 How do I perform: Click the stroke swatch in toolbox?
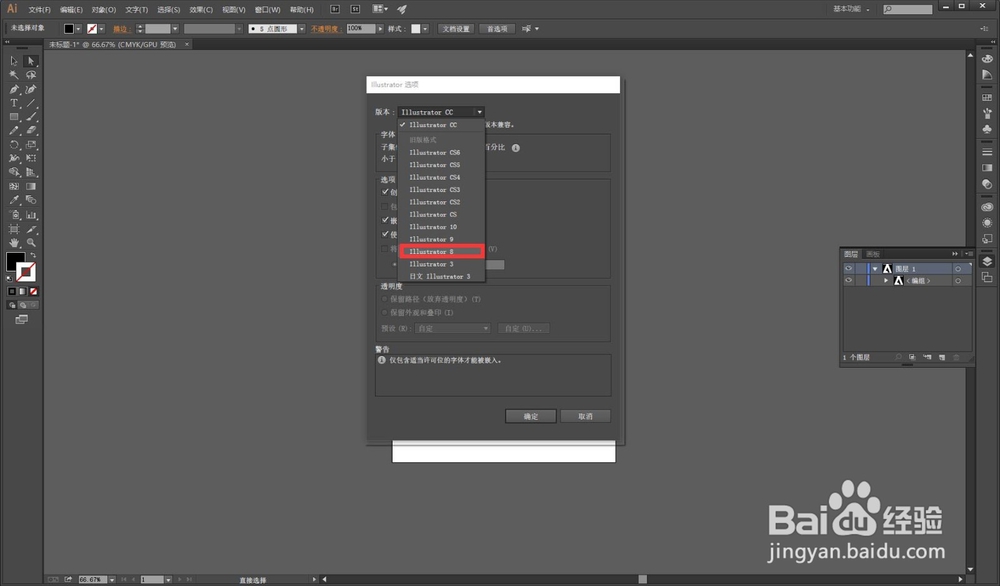pyautogui.click(x=26, y=272)
